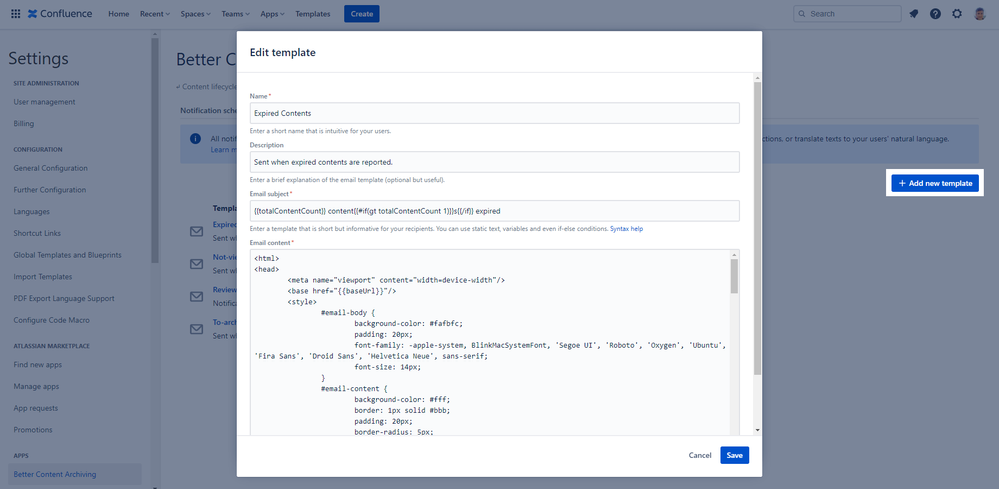Click inside the Email content code editor
The image size is (999, 489).
[x=489, y=342]
